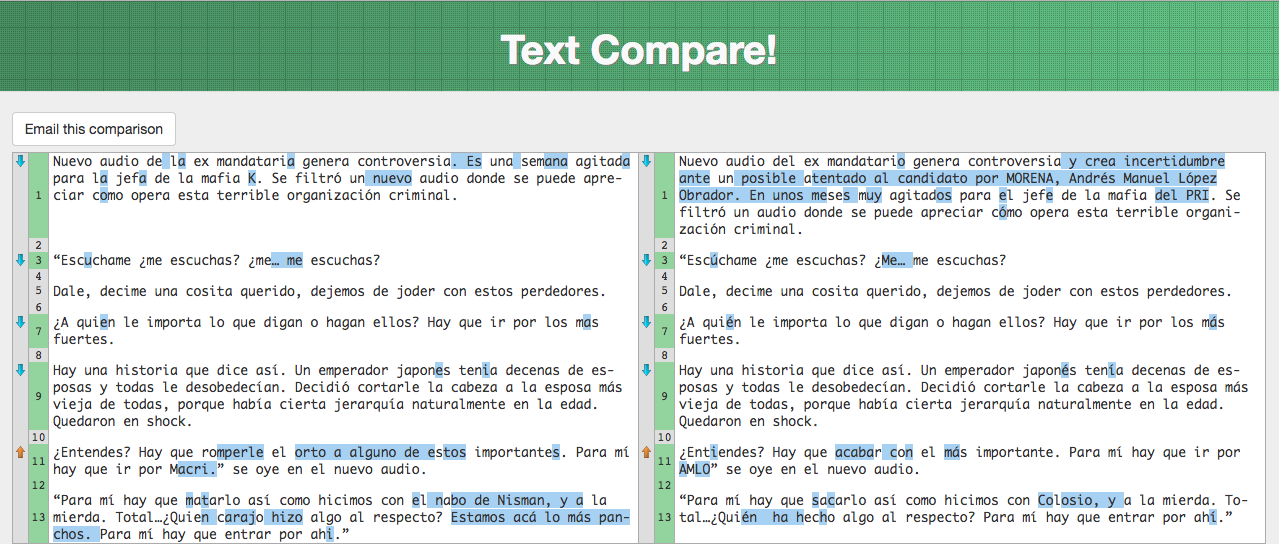
Task: Click left pane down arrow beside line 9
Action: [20, 370]
